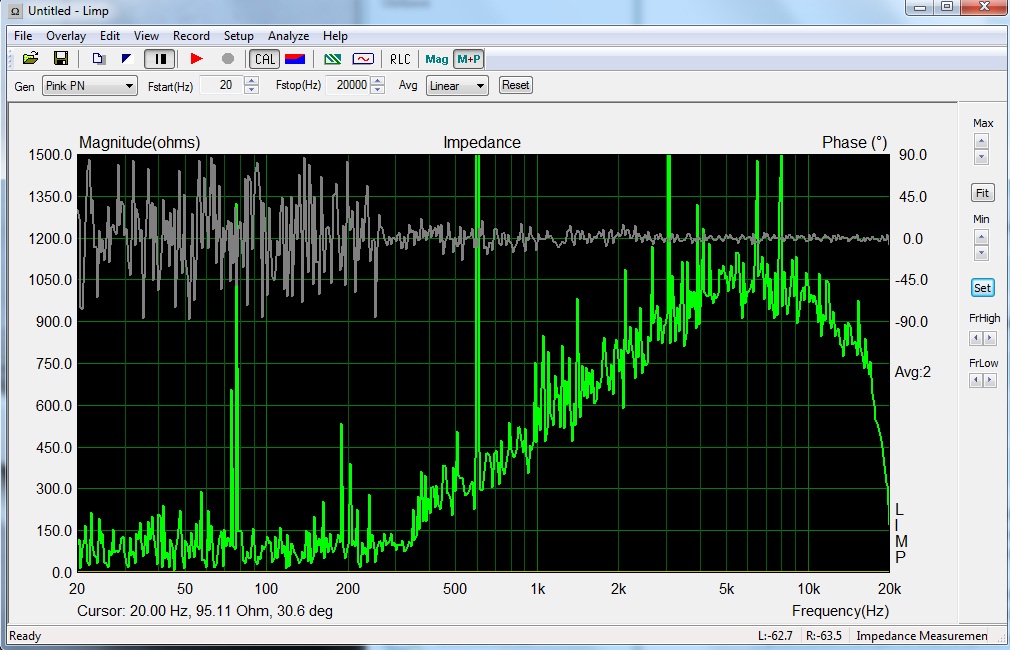This screenshot has height=650, width=1010.
Task: Click the red and blue overlay icon
Action: [x=295, y=59]
